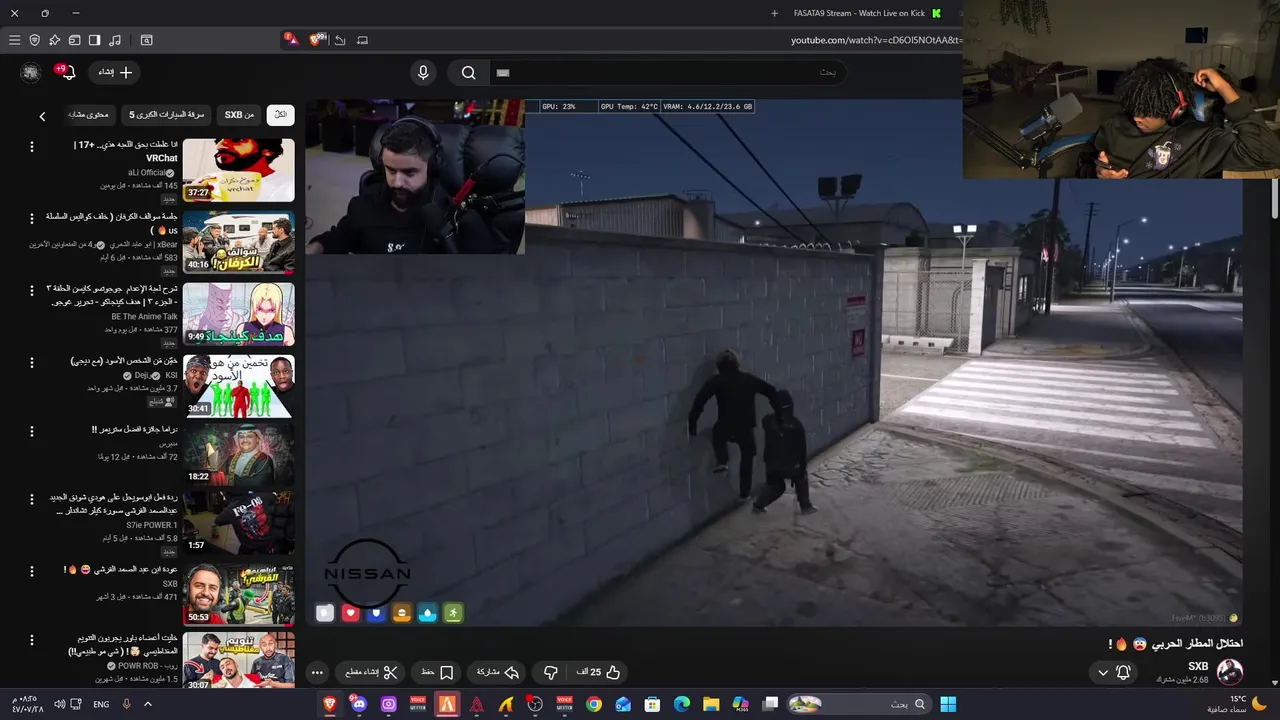Open subscription notification bell dropdown

1114,673
